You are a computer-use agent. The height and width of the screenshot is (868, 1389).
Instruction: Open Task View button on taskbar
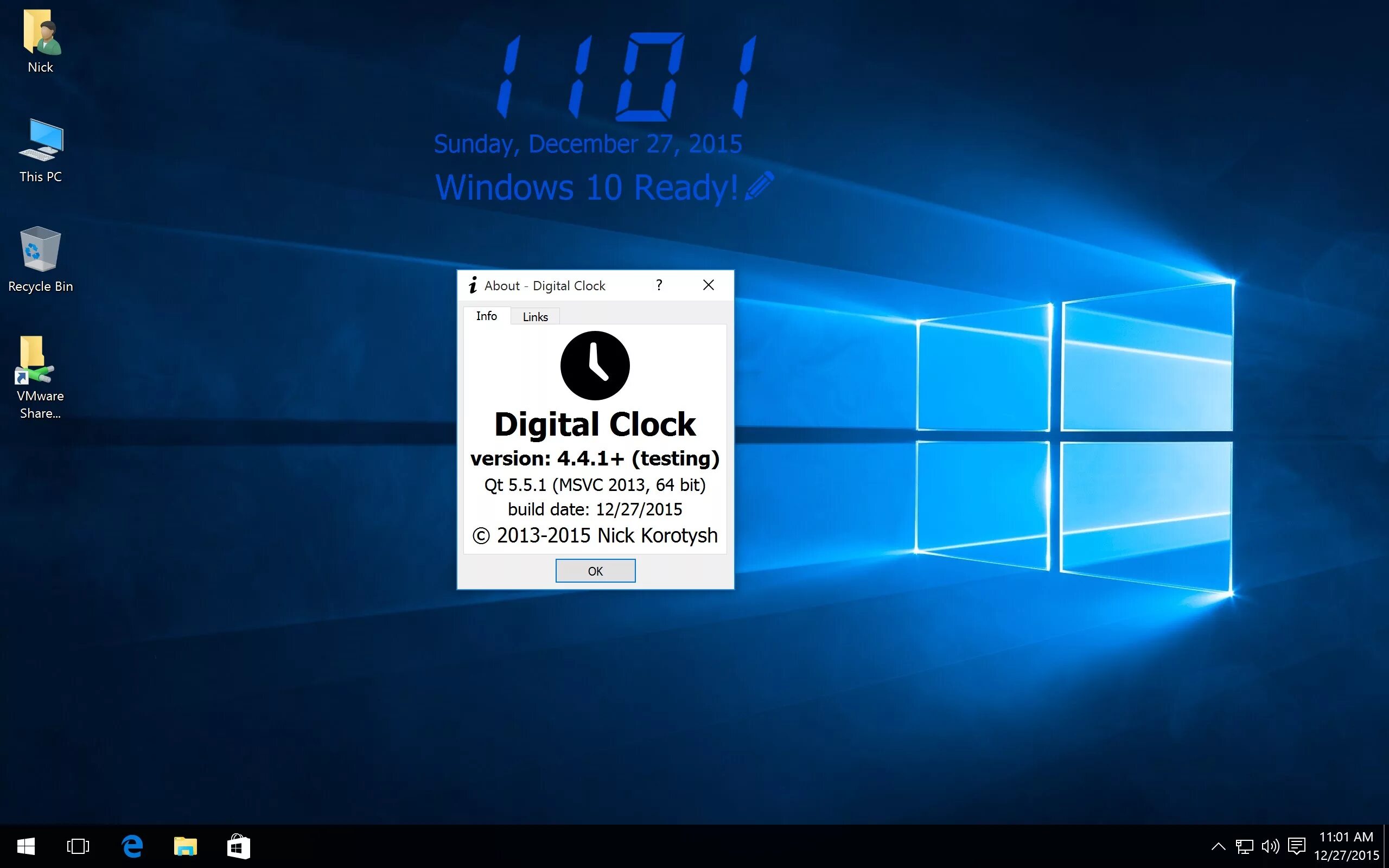pos(77,845)
